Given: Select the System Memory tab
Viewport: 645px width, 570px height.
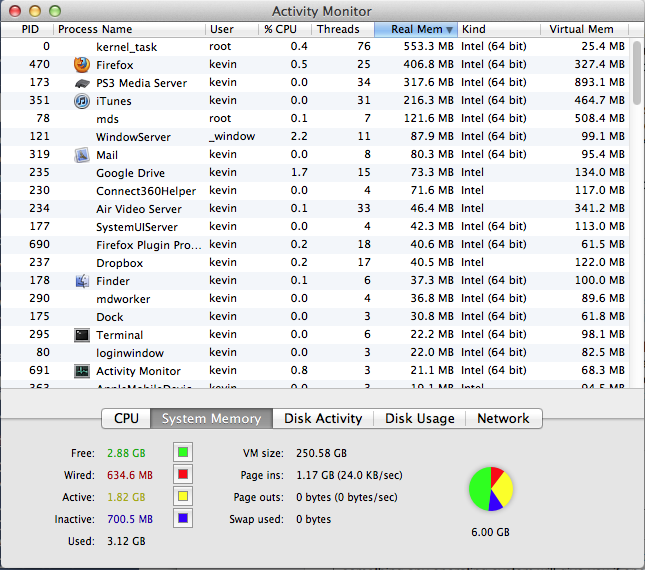Looking at the screenshot, I should [211, 418].
